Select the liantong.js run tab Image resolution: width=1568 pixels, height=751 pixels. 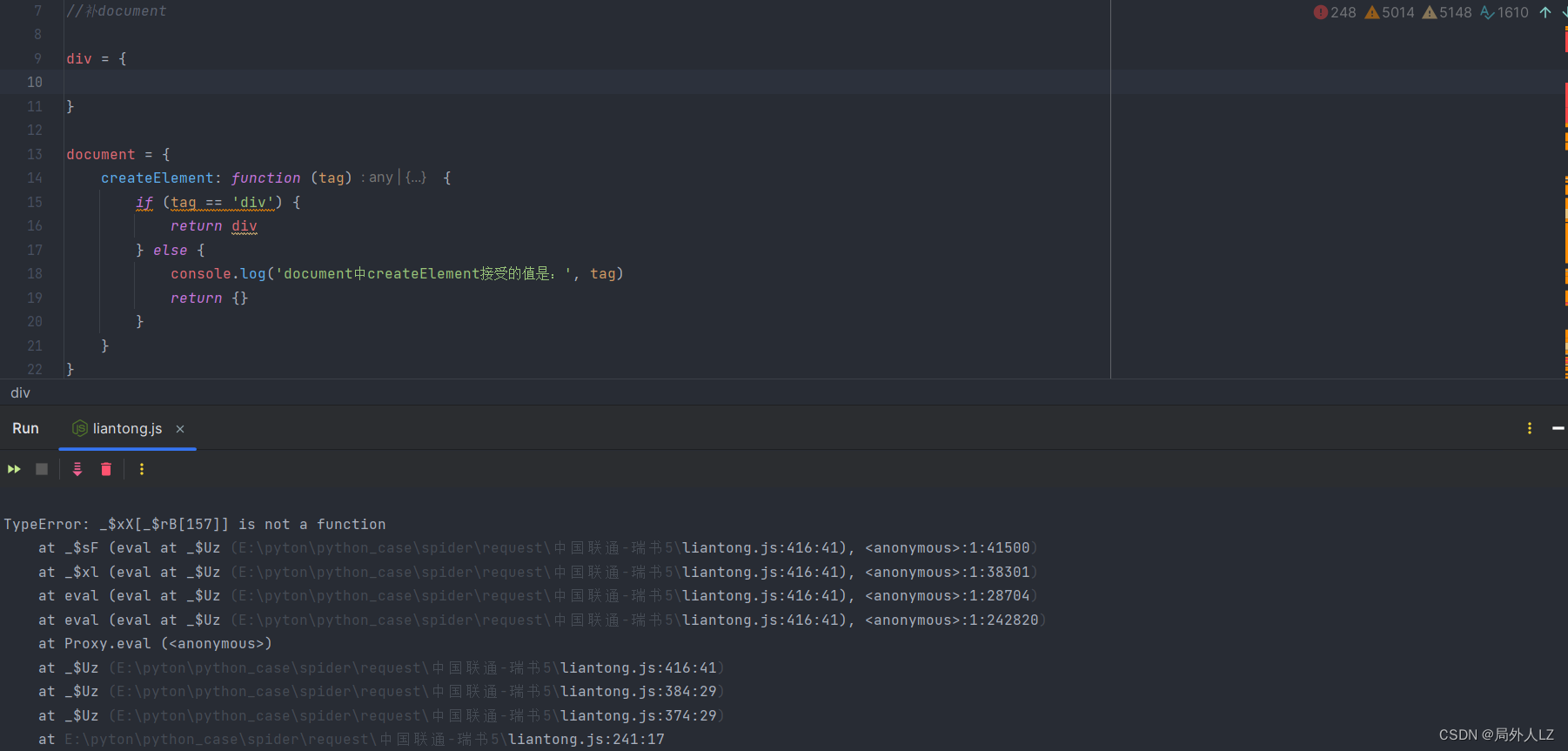[127, 428]
